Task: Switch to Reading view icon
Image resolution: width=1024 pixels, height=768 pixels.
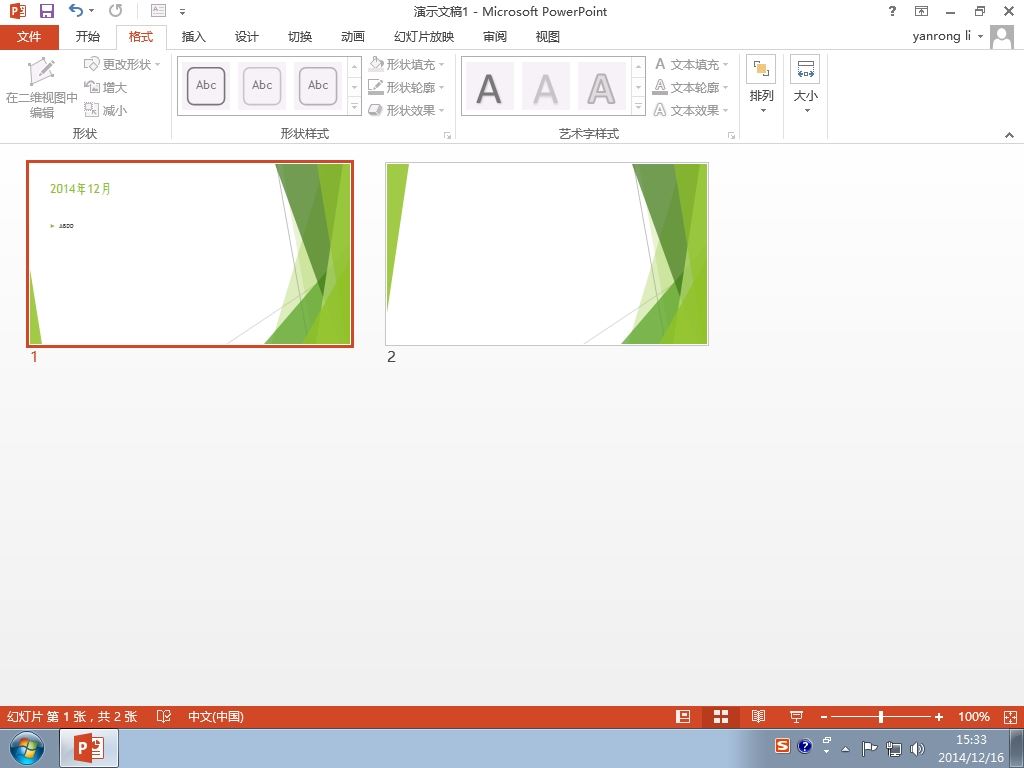Action: coord(758,716)
